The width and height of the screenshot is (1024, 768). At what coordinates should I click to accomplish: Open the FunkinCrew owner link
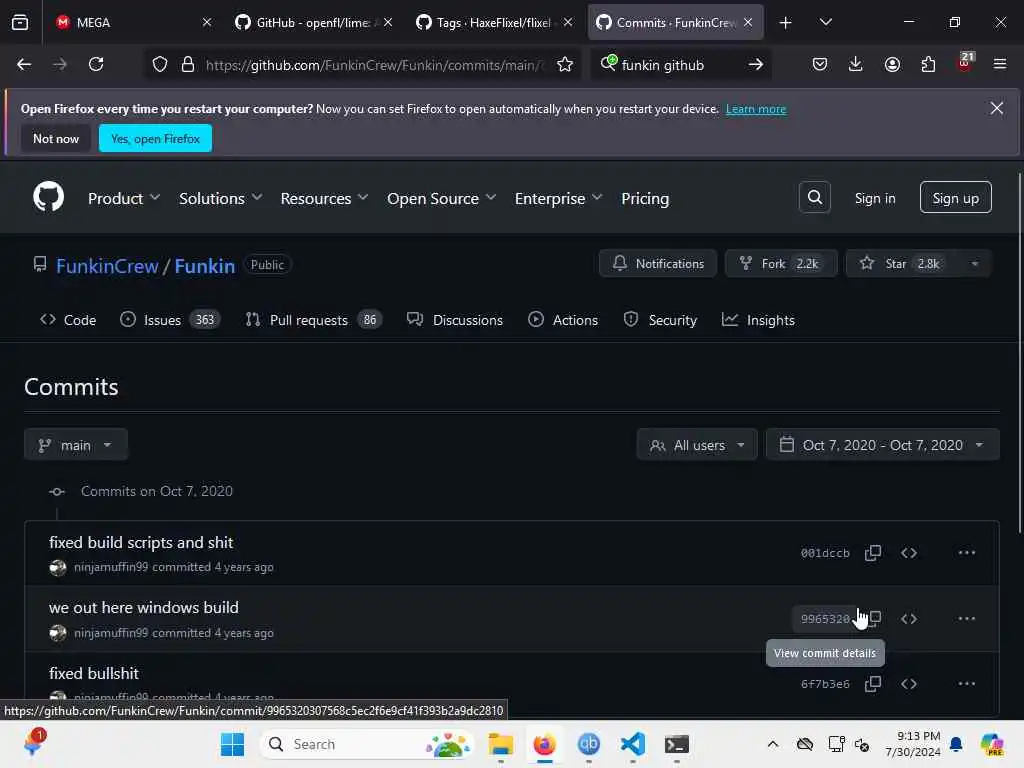(107, 266)
